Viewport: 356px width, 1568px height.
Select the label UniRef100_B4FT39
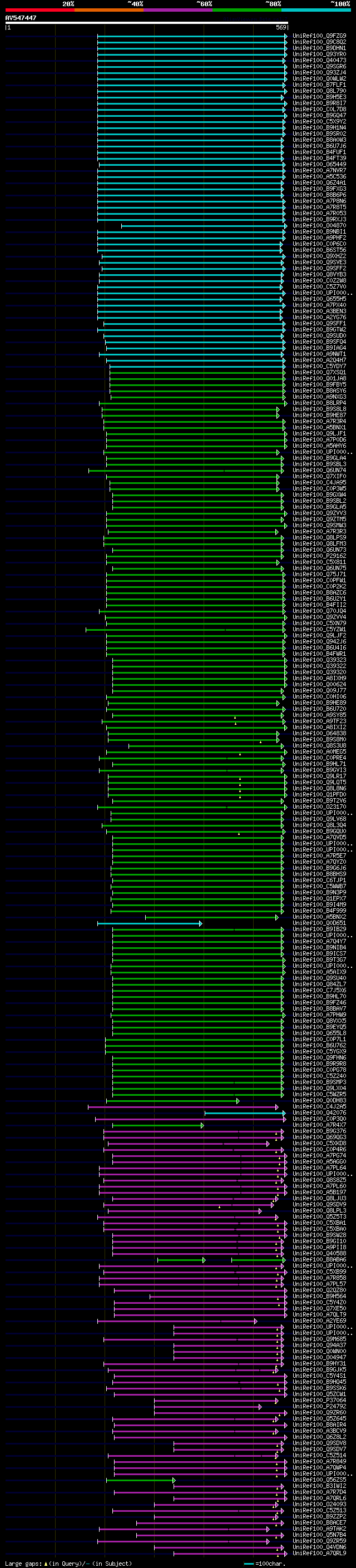319,159
